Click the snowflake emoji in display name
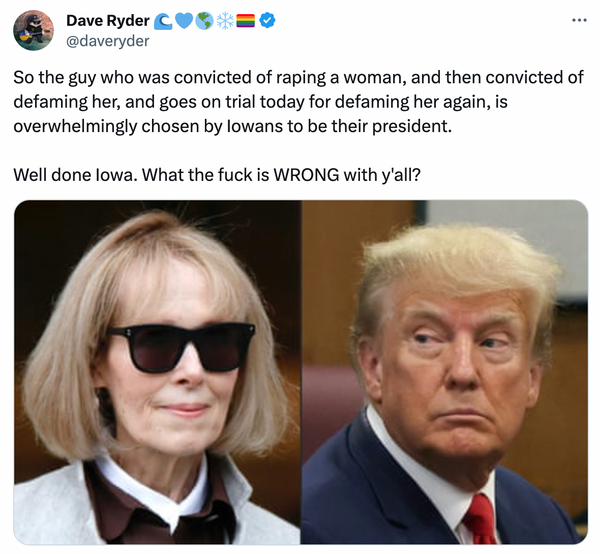This screenshot has height=554, width=600. click(225, 21)
